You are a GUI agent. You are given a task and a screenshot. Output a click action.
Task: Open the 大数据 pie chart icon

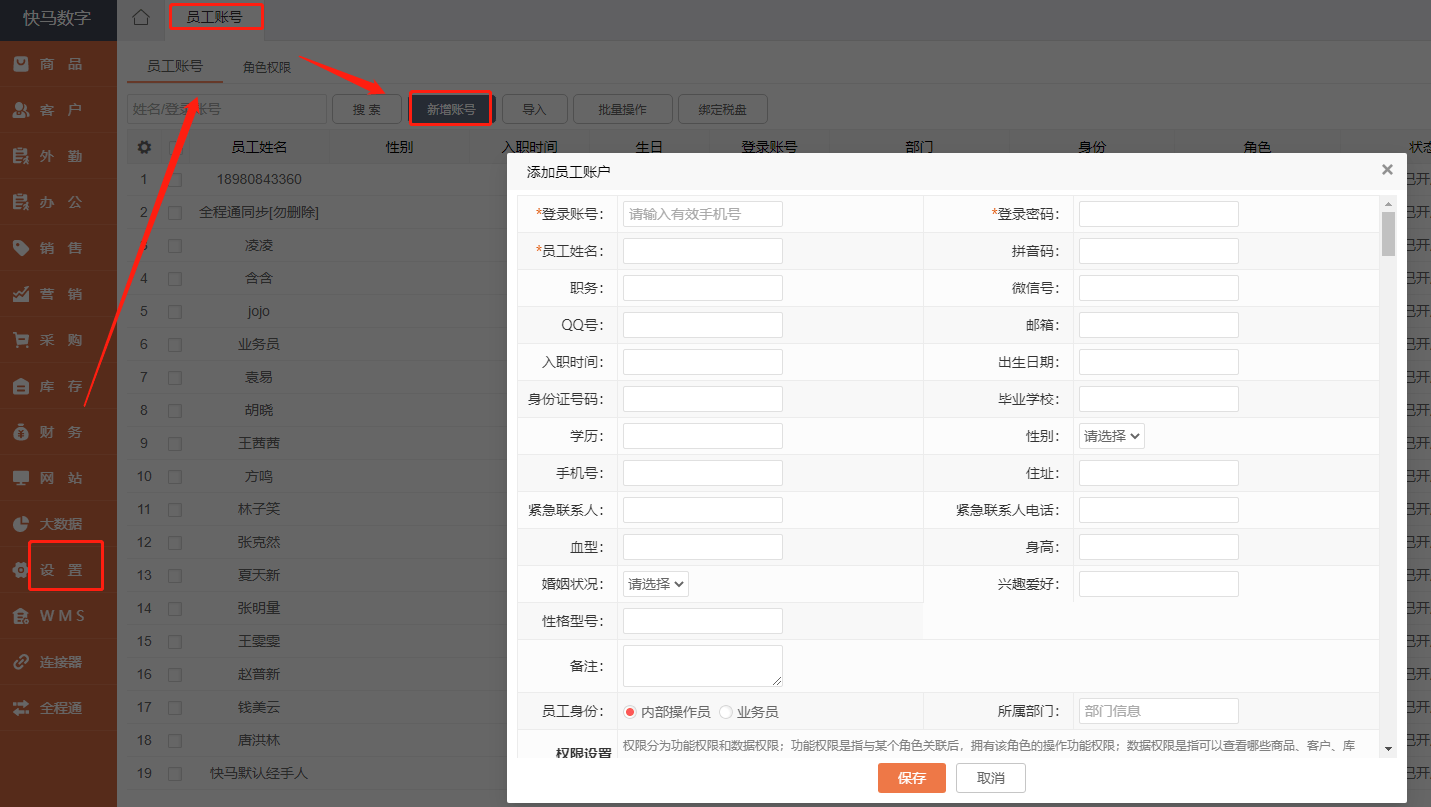tap(20, 524)
